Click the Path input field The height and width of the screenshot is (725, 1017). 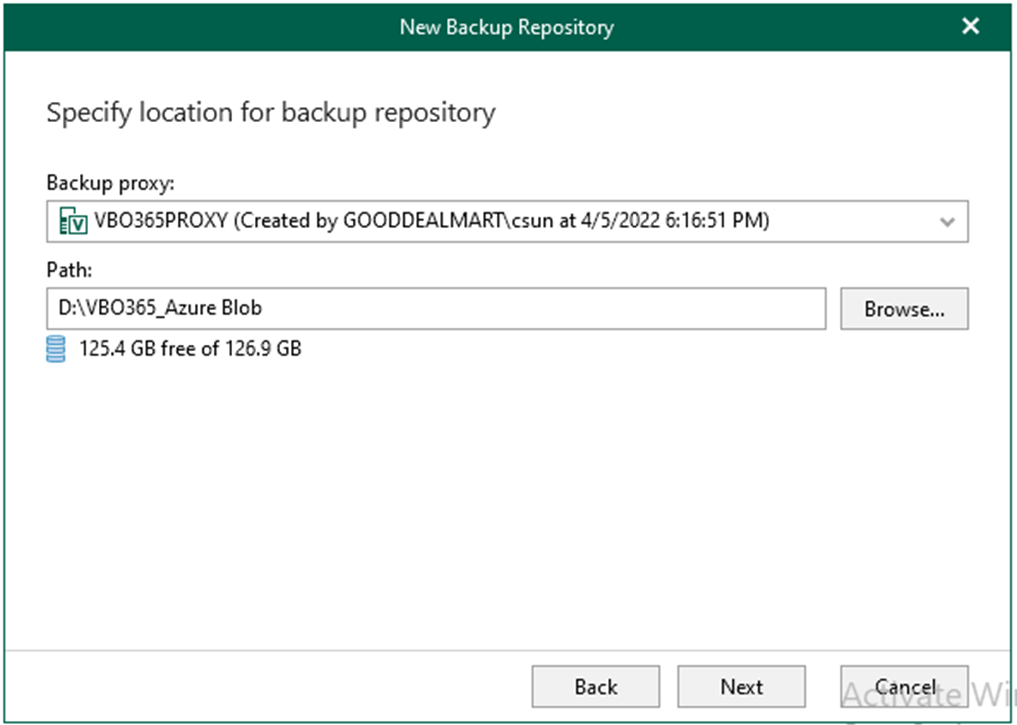coord(436,309)
